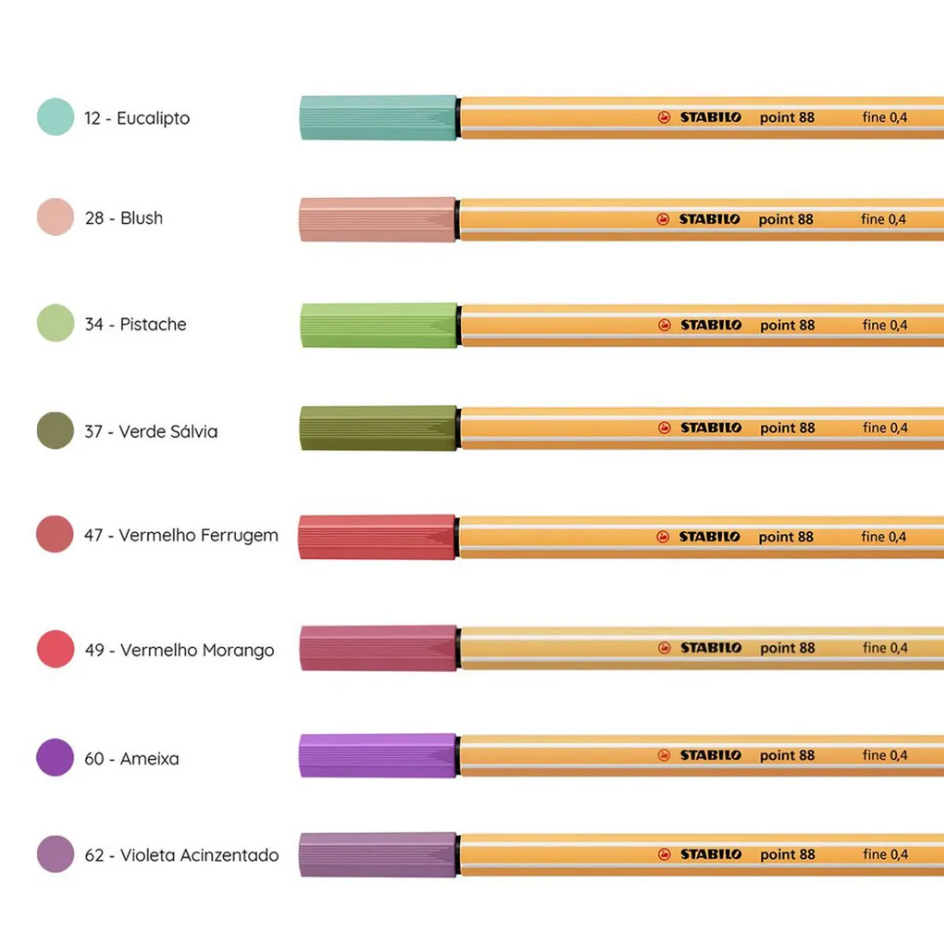Choose the Violeta Acinzentado swatch
This screenshot has height=944, width=944.
(x=55, y=854)
